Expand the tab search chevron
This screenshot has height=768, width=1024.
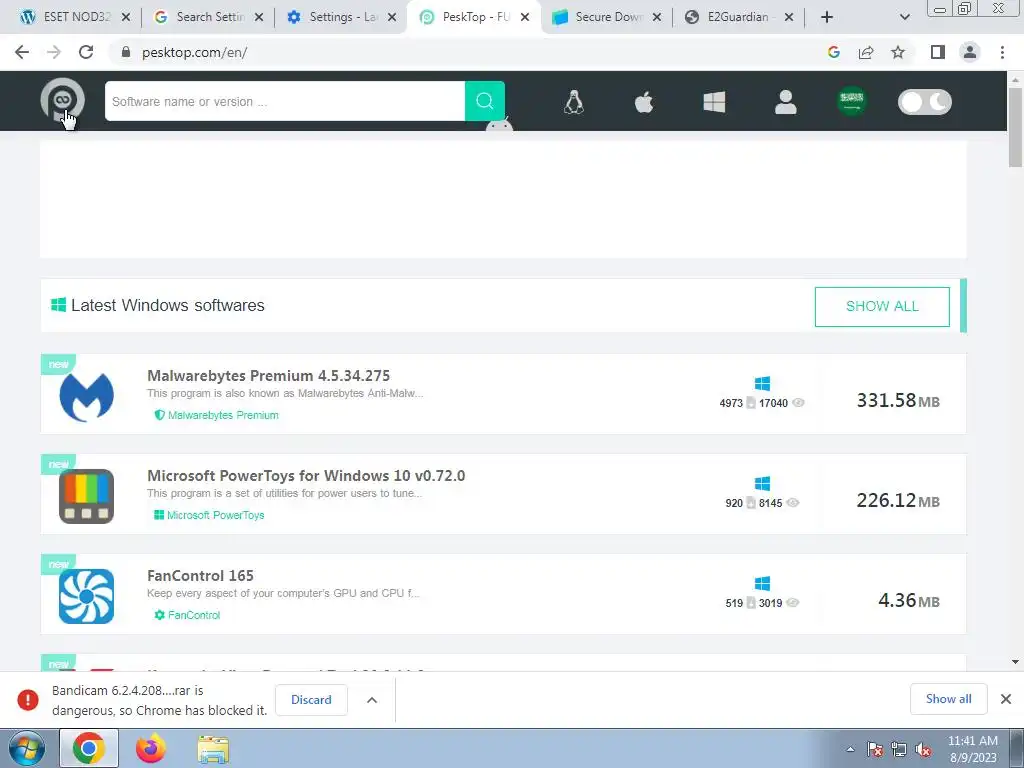904,18
